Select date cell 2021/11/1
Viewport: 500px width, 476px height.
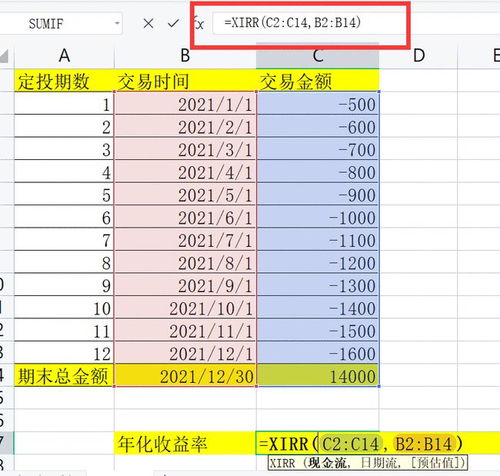[x=185, y=330]
